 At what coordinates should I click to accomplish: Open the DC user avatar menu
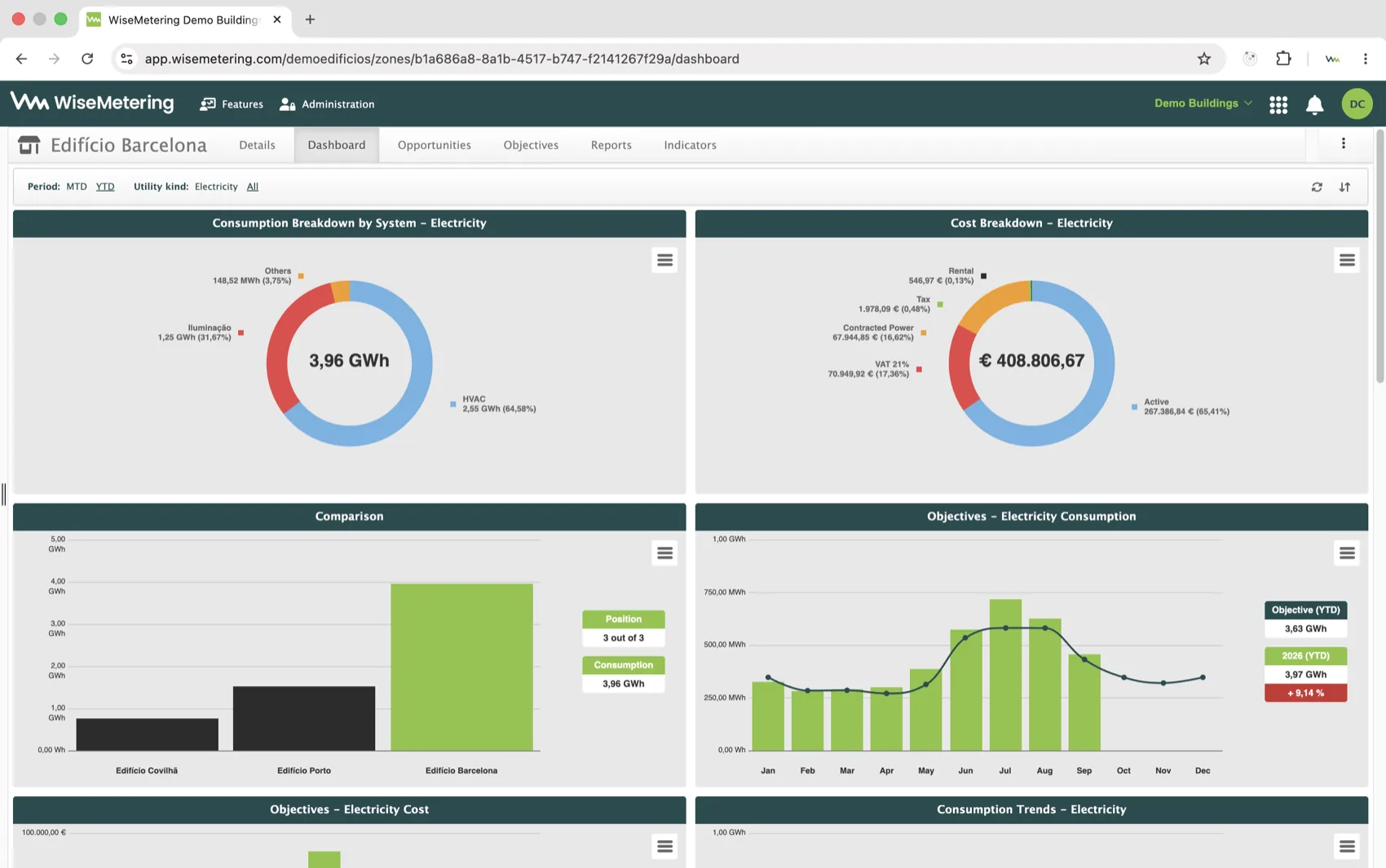[x=1357, y=104]
